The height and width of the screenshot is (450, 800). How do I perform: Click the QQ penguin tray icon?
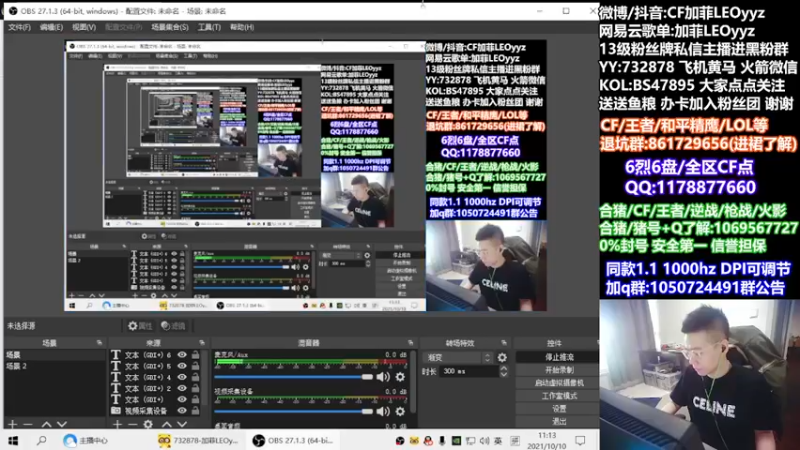point(428,440)
